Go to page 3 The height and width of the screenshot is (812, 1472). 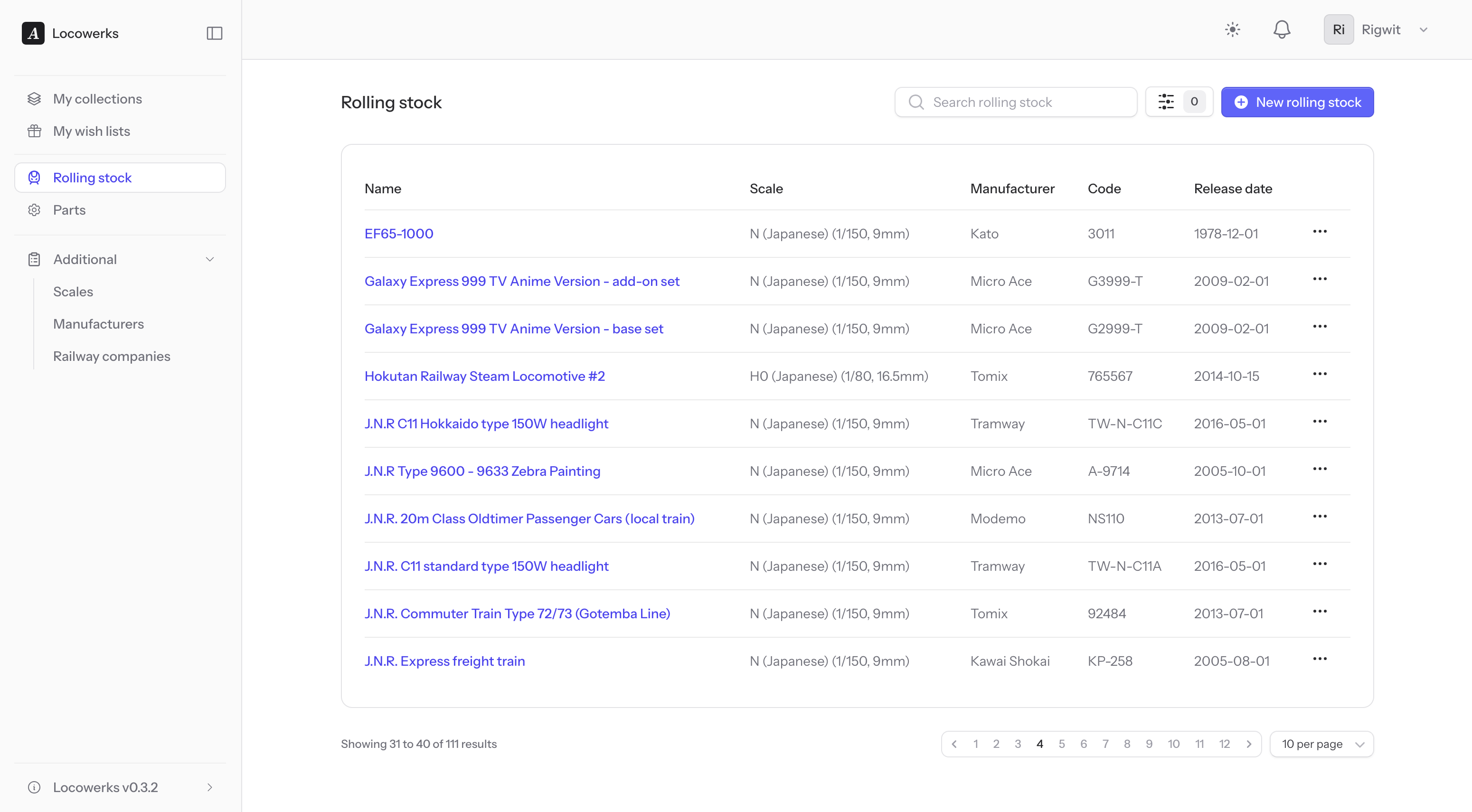coord(1018,744)
